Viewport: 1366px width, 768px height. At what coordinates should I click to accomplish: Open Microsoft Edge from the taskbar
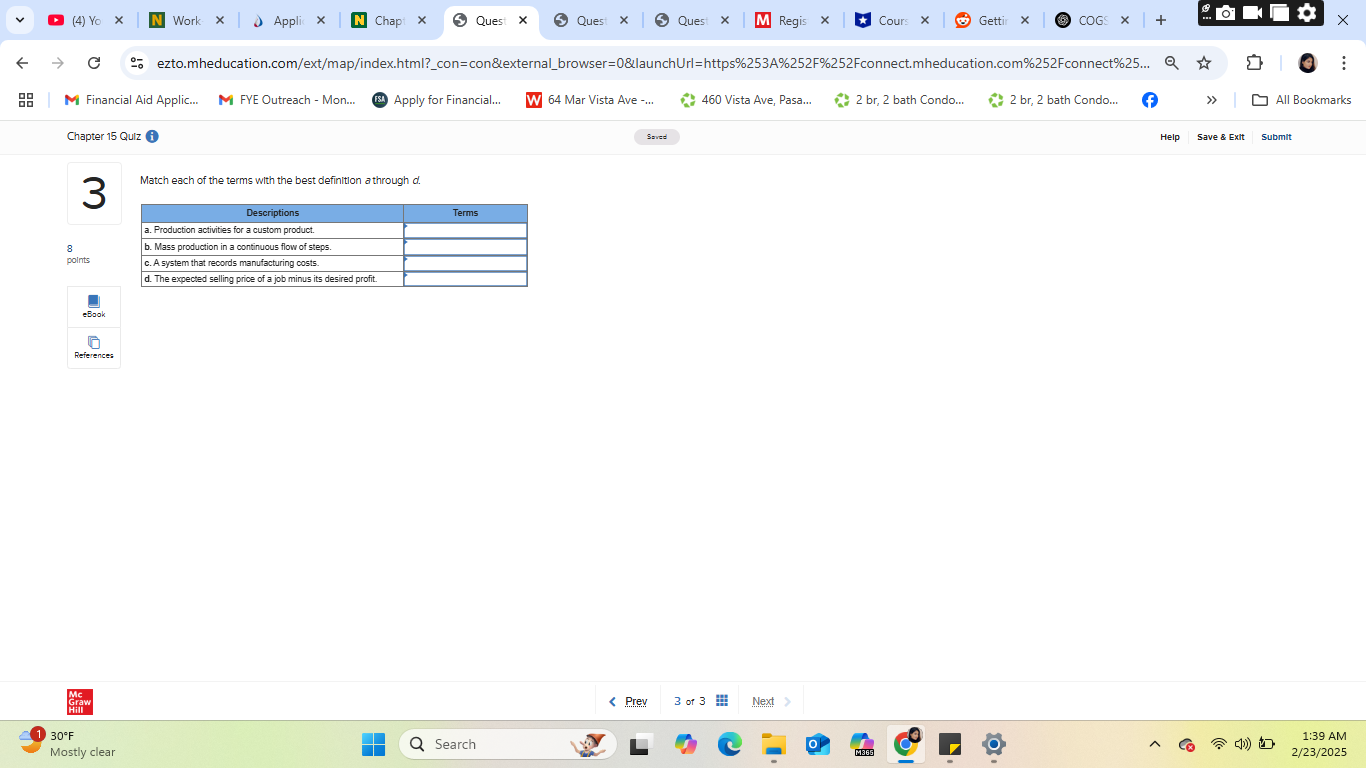[730, 744]
